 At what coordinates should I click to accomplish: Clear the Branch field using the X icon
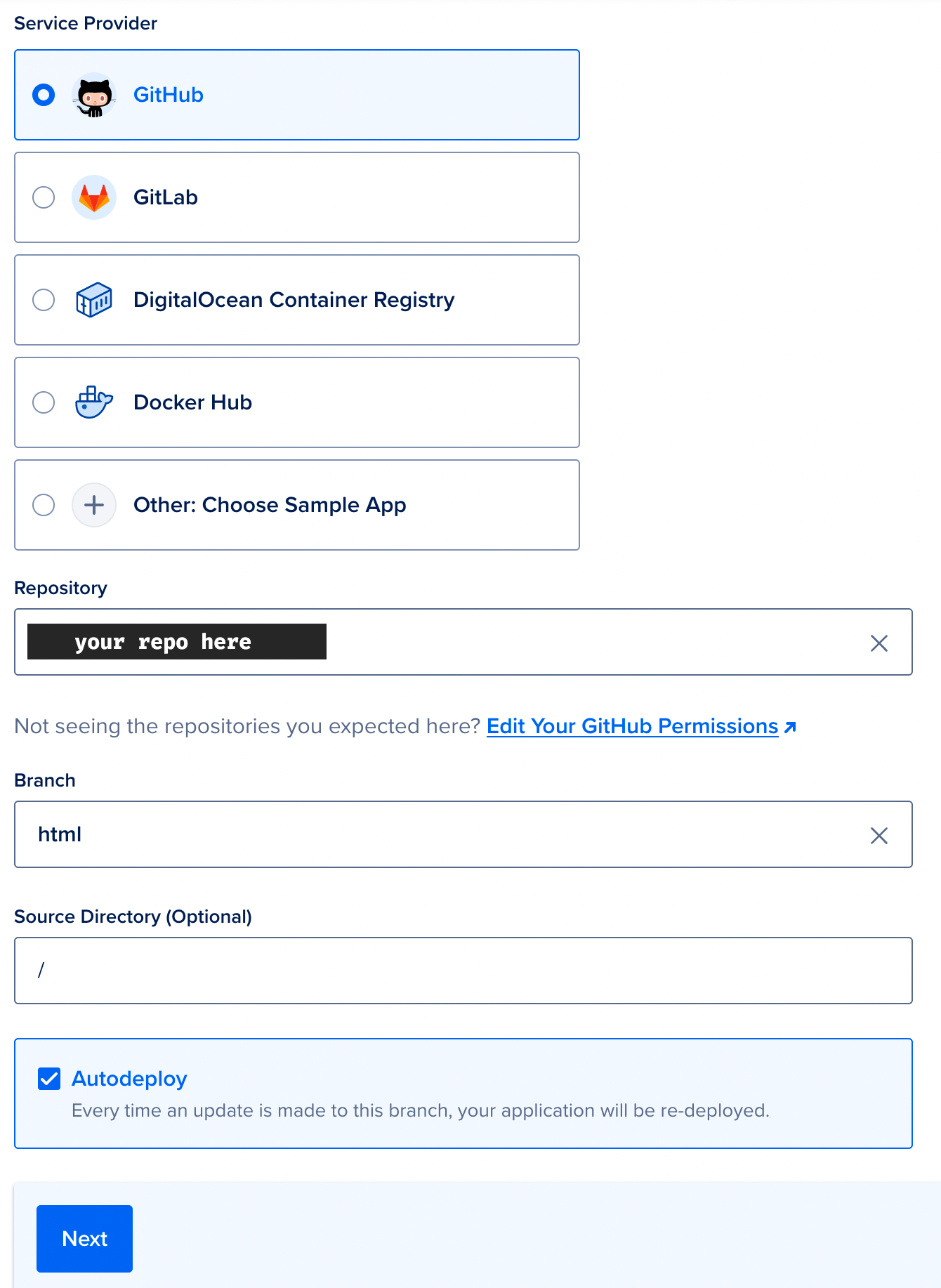(x=879, y=835)
